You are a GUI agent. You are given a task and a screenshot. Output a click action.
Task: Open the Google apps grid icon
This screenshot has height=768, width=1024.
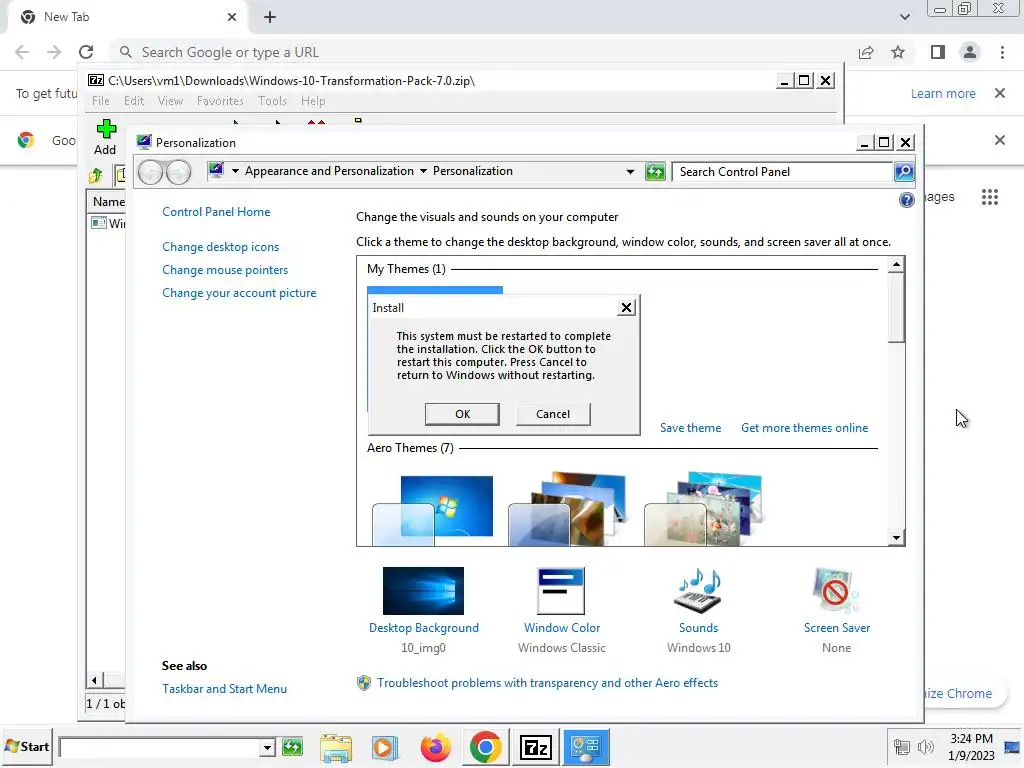pyautogui.click(x=989, y=197)
